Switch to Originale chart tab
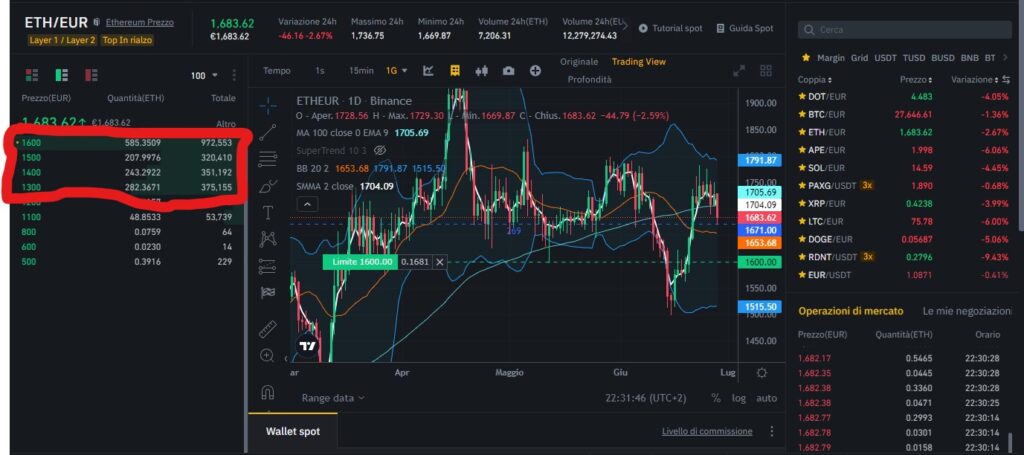This screenshot has width=1024, height=455. point(579,62)
